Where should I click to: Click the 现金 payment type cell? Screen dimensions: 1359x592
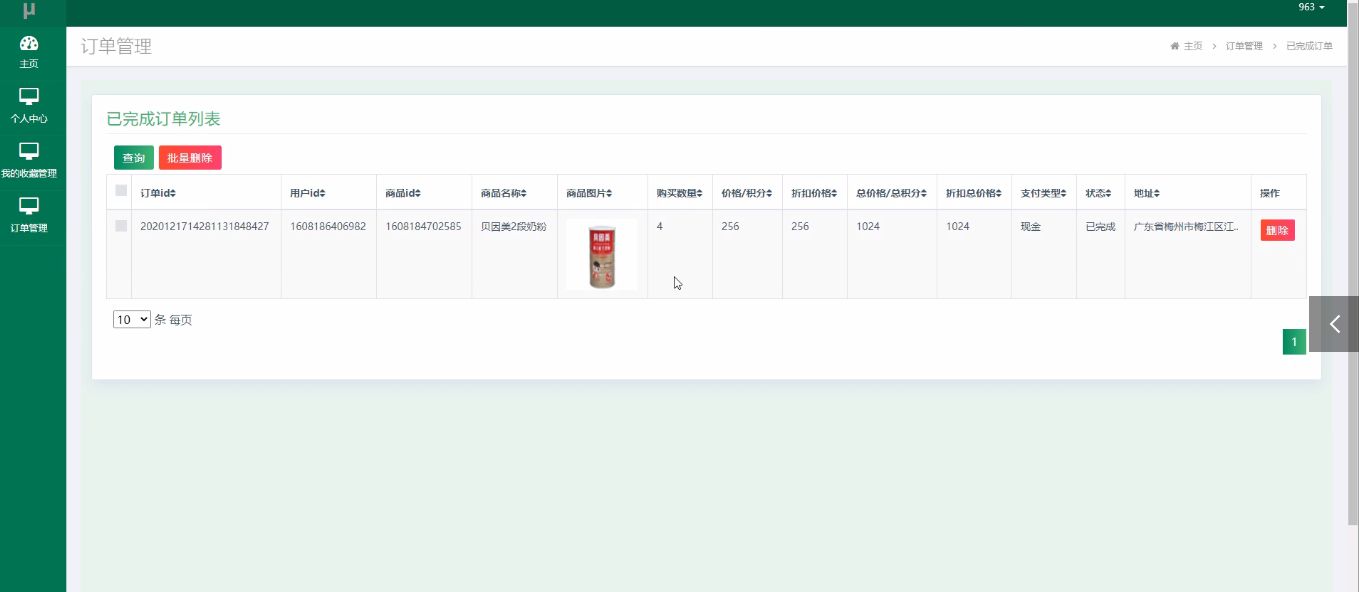pos(1031,226)
